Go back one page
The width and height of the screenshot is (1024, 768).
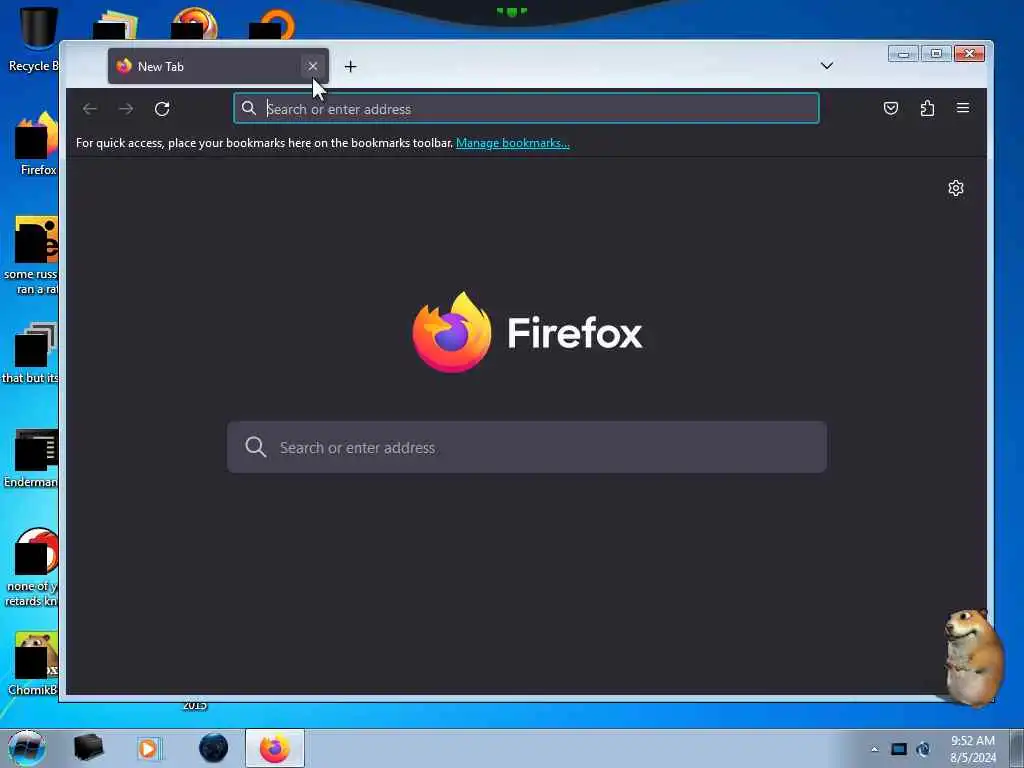pos(90,109)
